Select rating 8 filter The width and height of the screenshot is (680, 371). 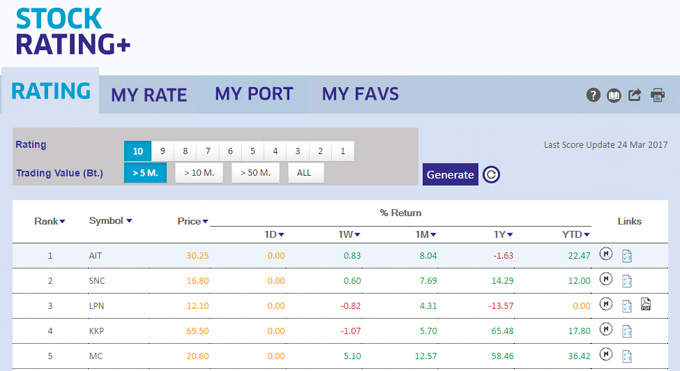185,151
